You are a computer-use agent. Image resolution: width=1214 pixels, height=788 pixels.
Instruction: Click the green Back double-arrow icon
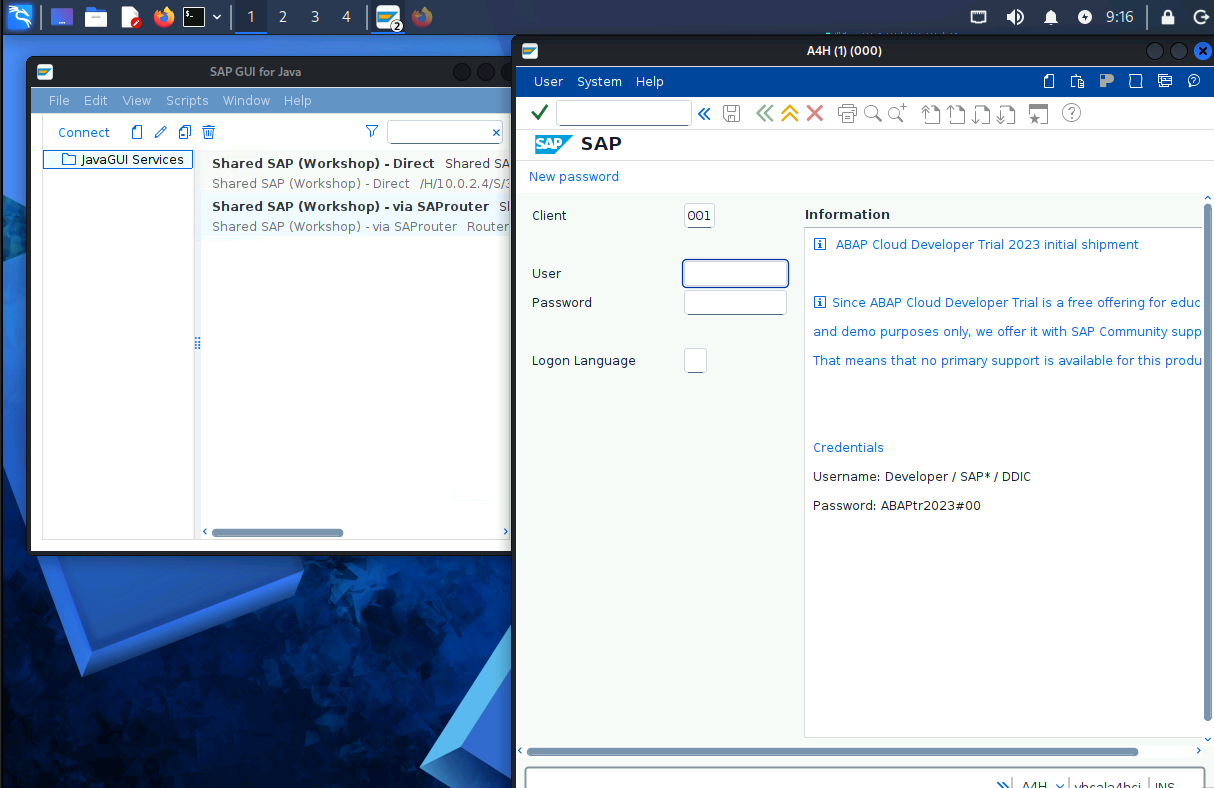pos(765,113)
